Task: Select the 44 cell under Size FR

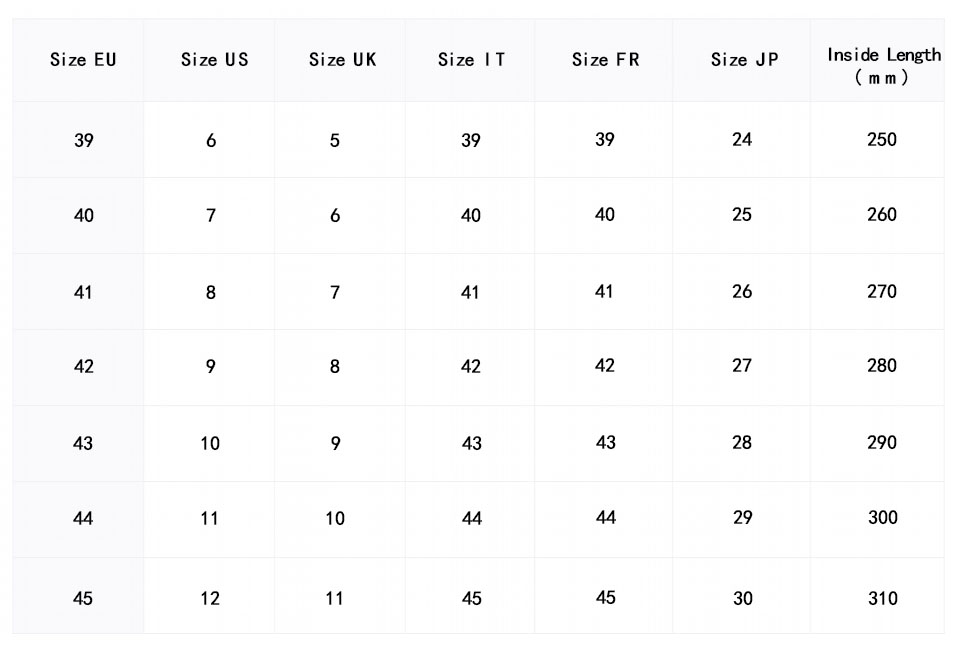Action: click(x=605, y=518)
